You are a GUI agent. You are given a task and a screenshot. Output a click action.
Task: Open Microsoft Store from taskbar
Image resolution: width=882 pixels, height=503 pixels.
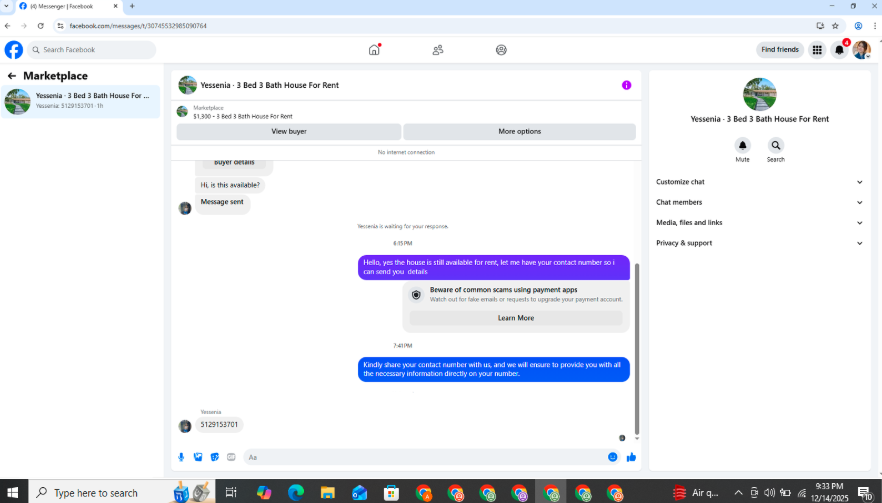391,493
